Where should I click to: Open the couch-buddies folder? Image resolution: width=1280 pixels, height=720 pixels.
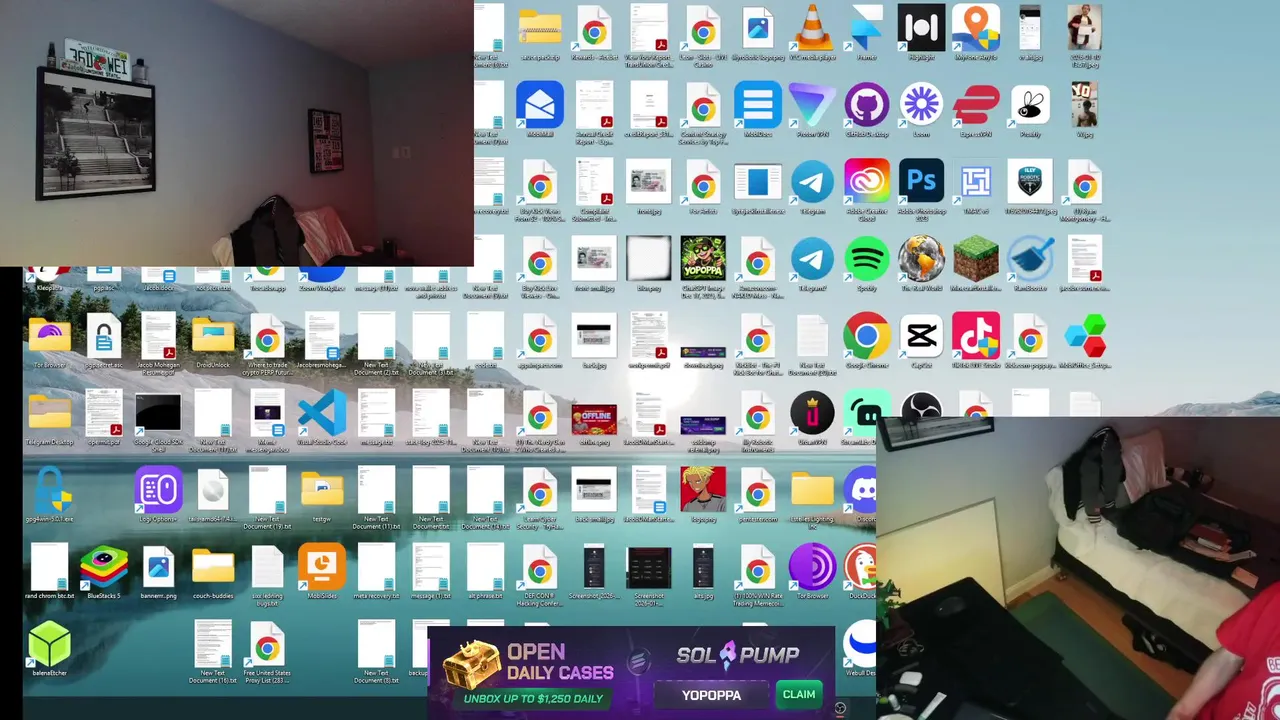tap(212, 568)
